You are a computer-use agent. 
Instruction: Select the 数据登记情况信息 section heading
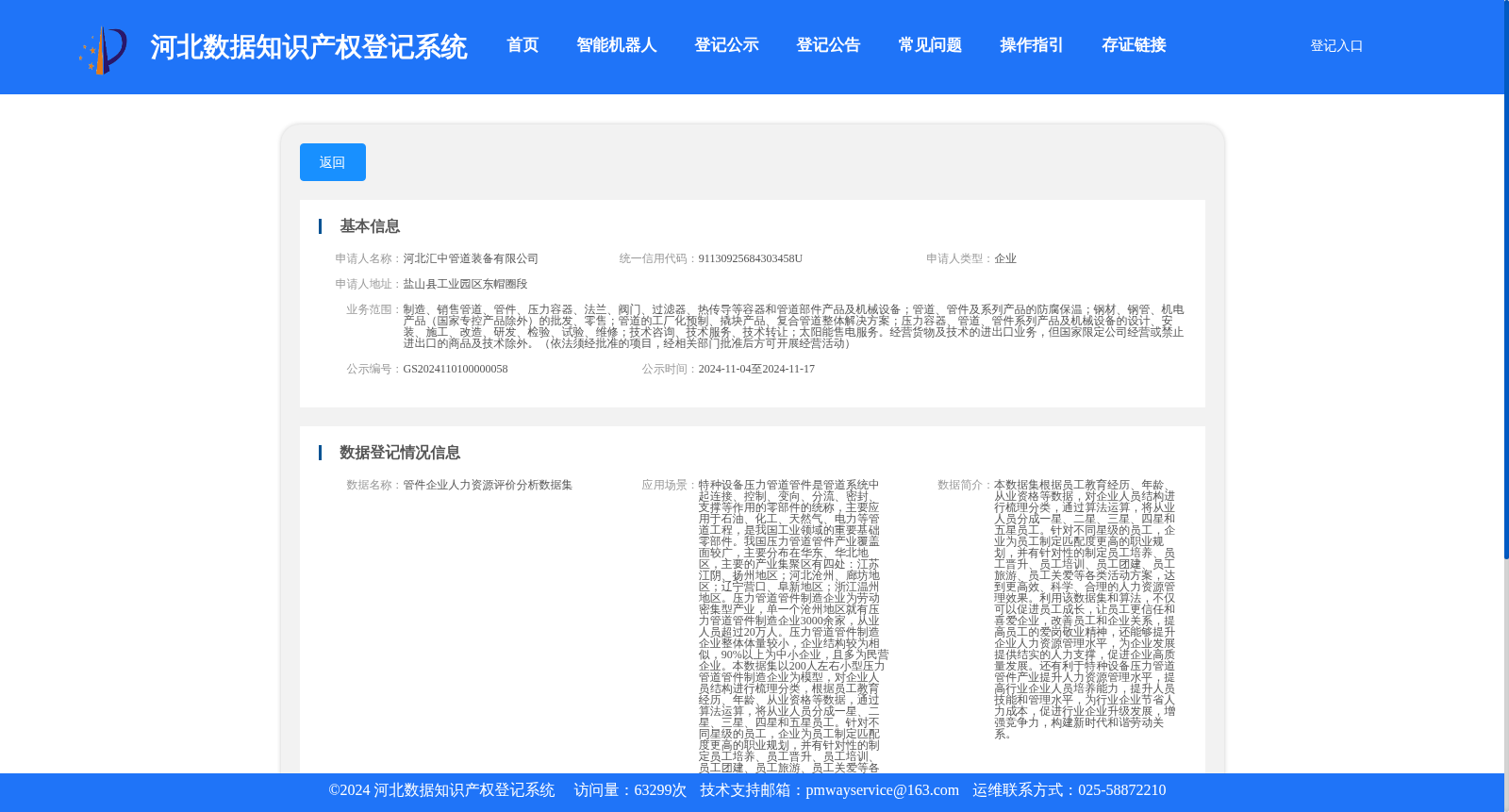click(400, 453)
